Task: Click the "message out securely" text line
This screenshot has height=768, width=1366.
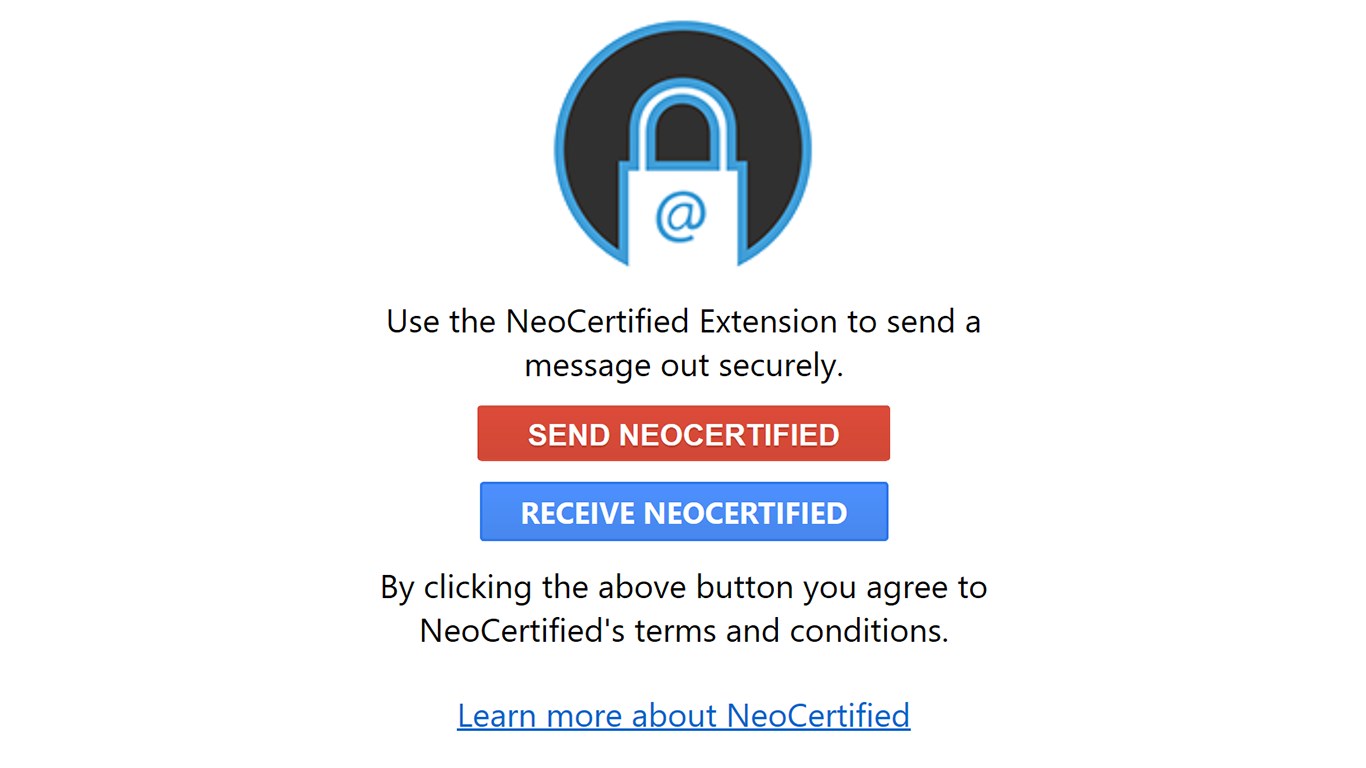Action: [683, 366]
